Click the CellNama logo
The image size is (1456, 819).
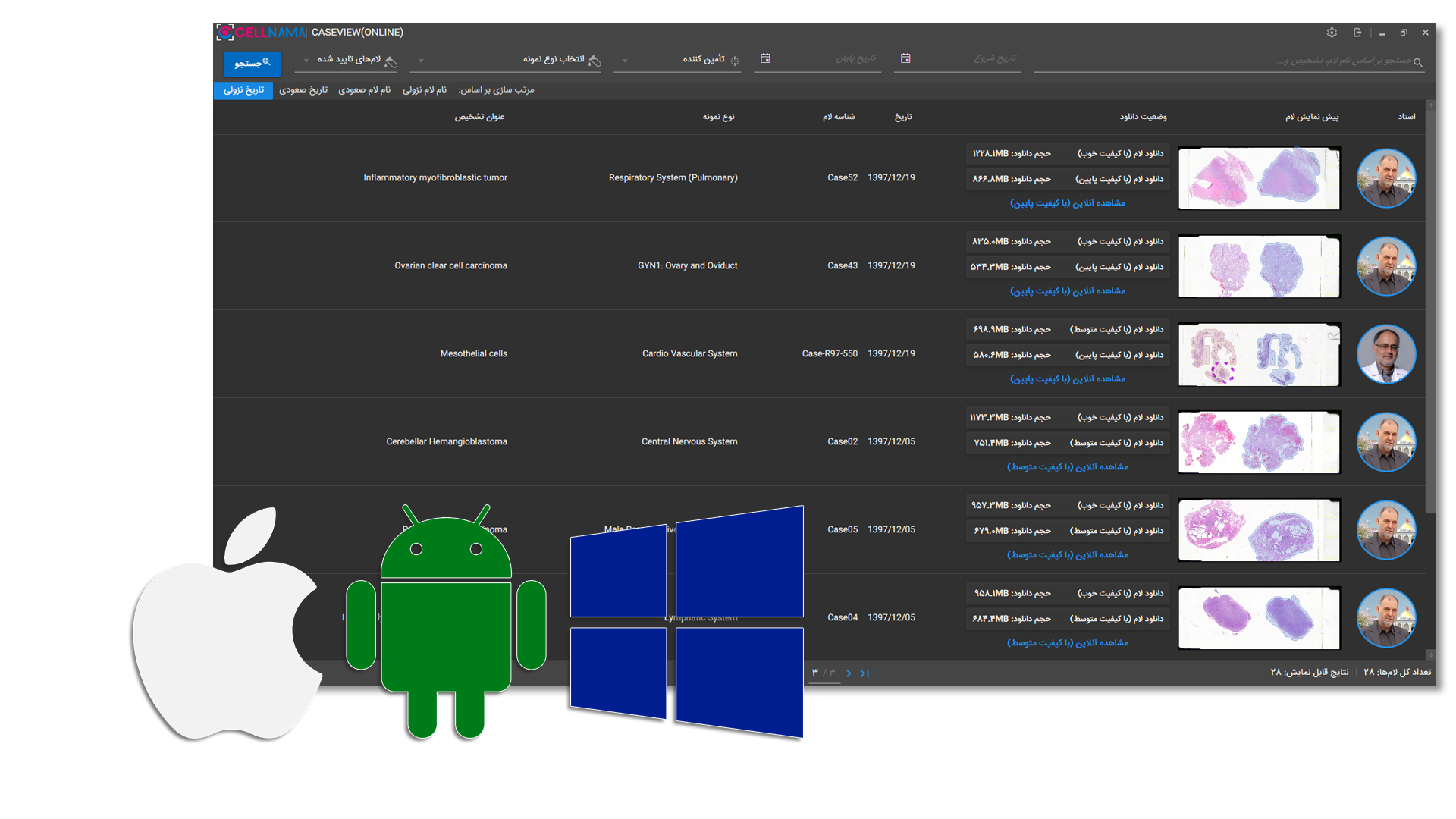[x=262, y=33]
